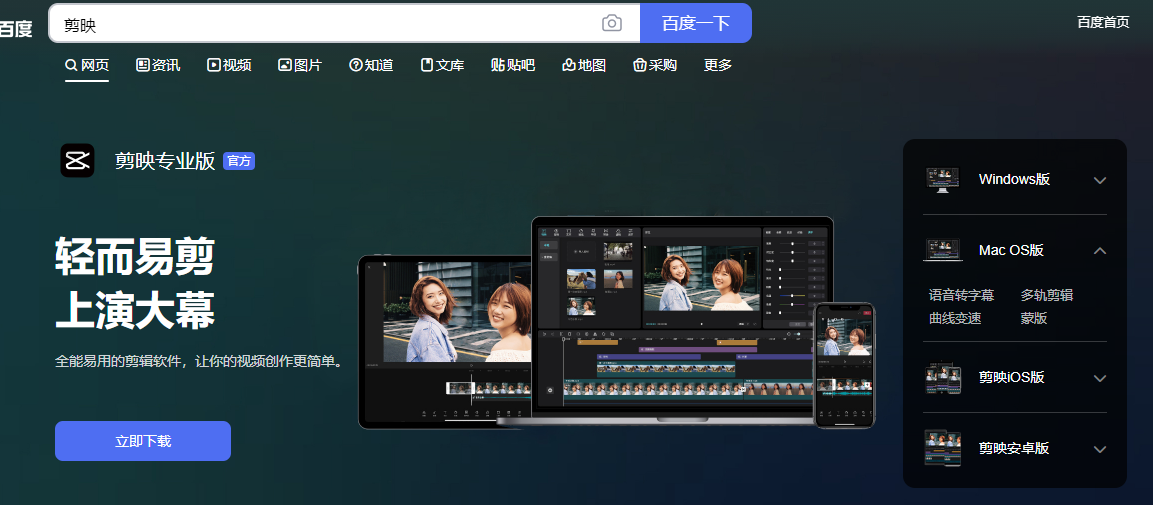Click the Baidu logo
The width and height of the screenshot is (1153, 505).
(15, 28)
